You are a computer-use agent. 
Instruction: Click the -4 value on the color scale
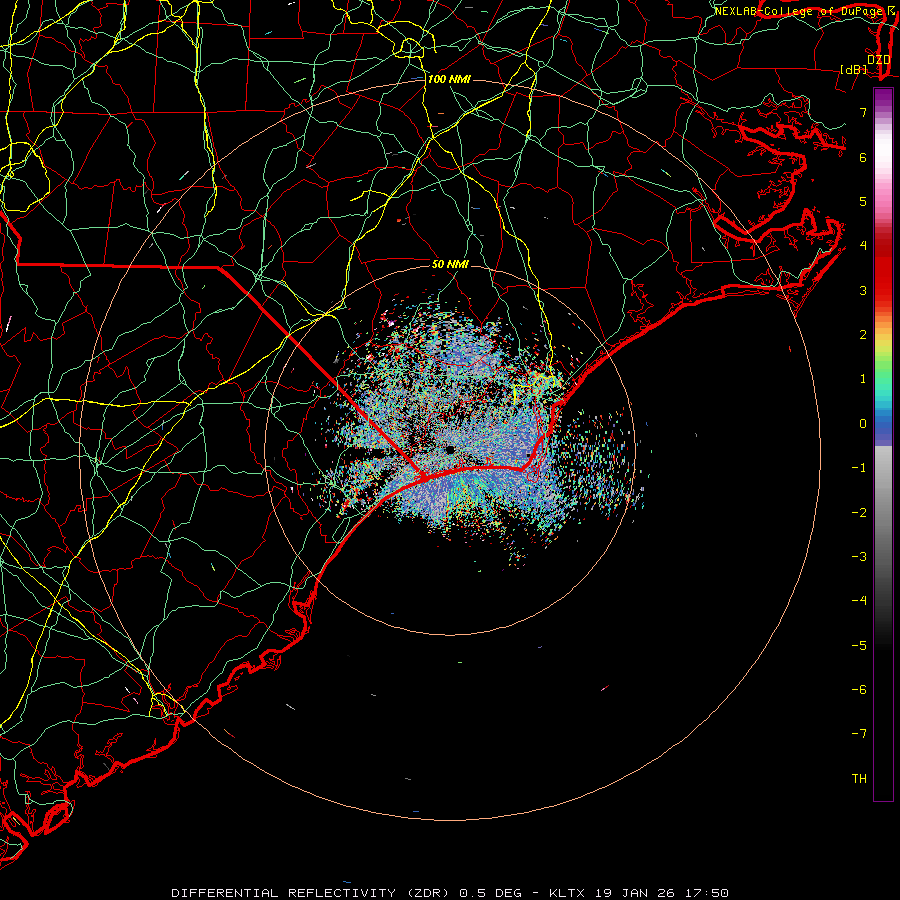pos(859,601)
